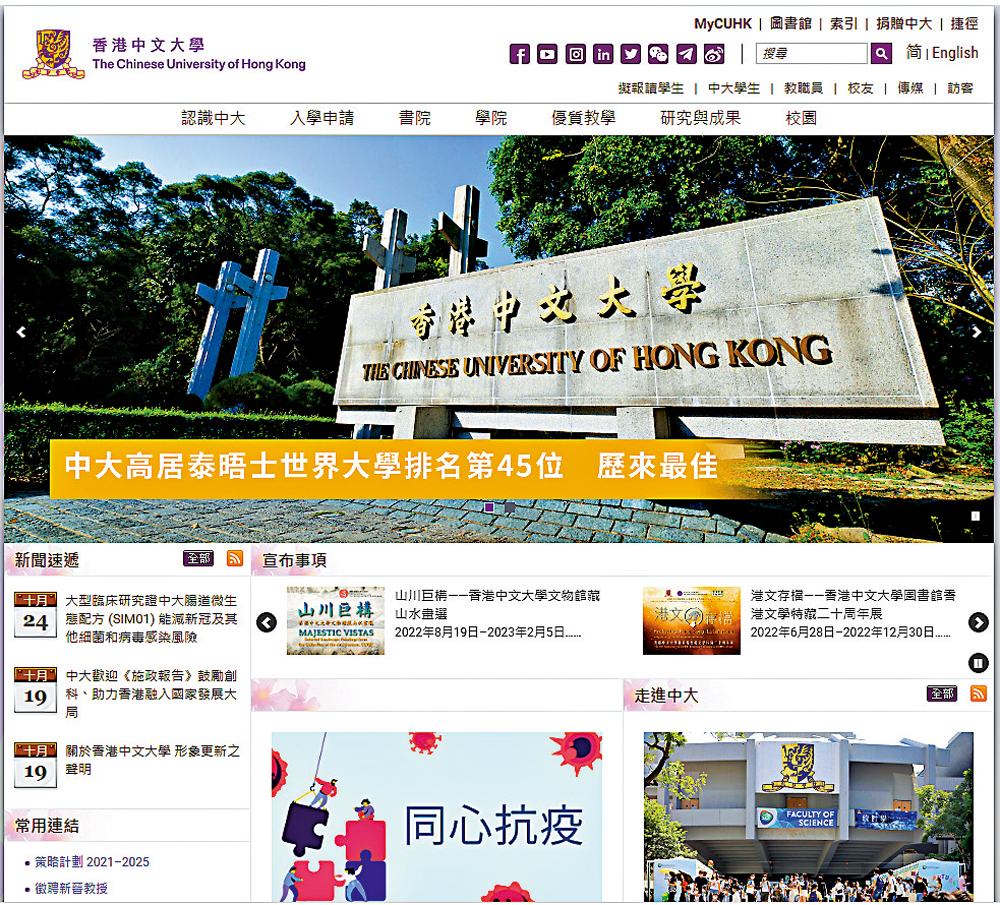
Task: Open the 校友 audience link
Action: (x=860, y=88)
